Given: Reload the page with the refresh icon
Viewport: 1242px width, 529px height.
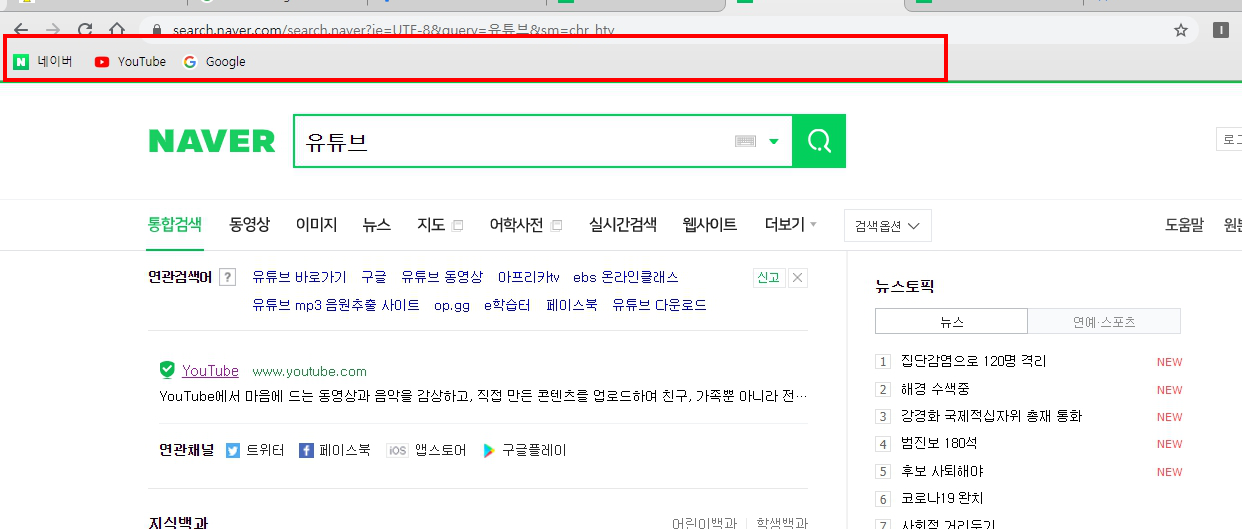Looking at the screenshot, I should click(x=85, y=30).
